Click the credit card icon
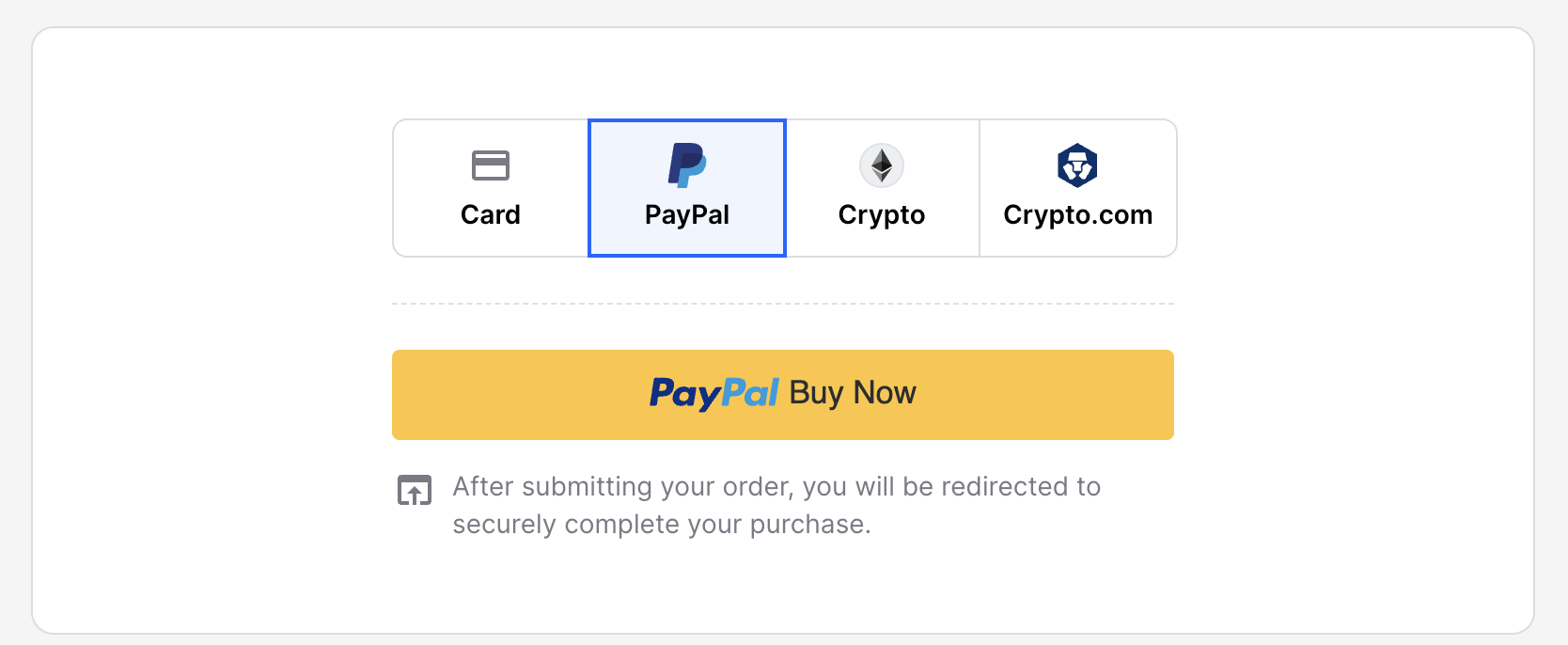 pyautogui.click(x=491, y=165)
